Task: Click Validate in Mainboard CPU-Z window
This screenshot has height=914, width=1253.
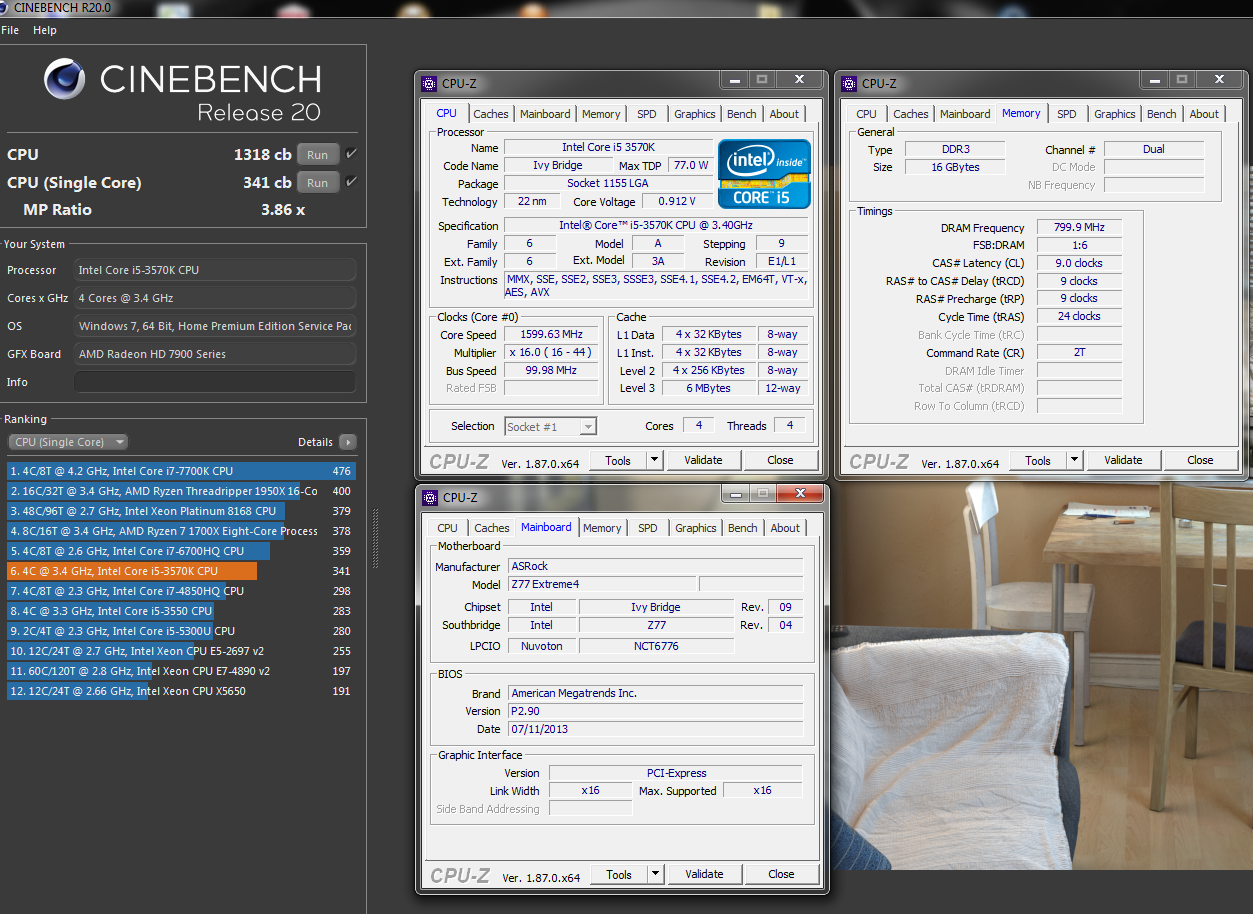Action: click(x=704, y=874)
